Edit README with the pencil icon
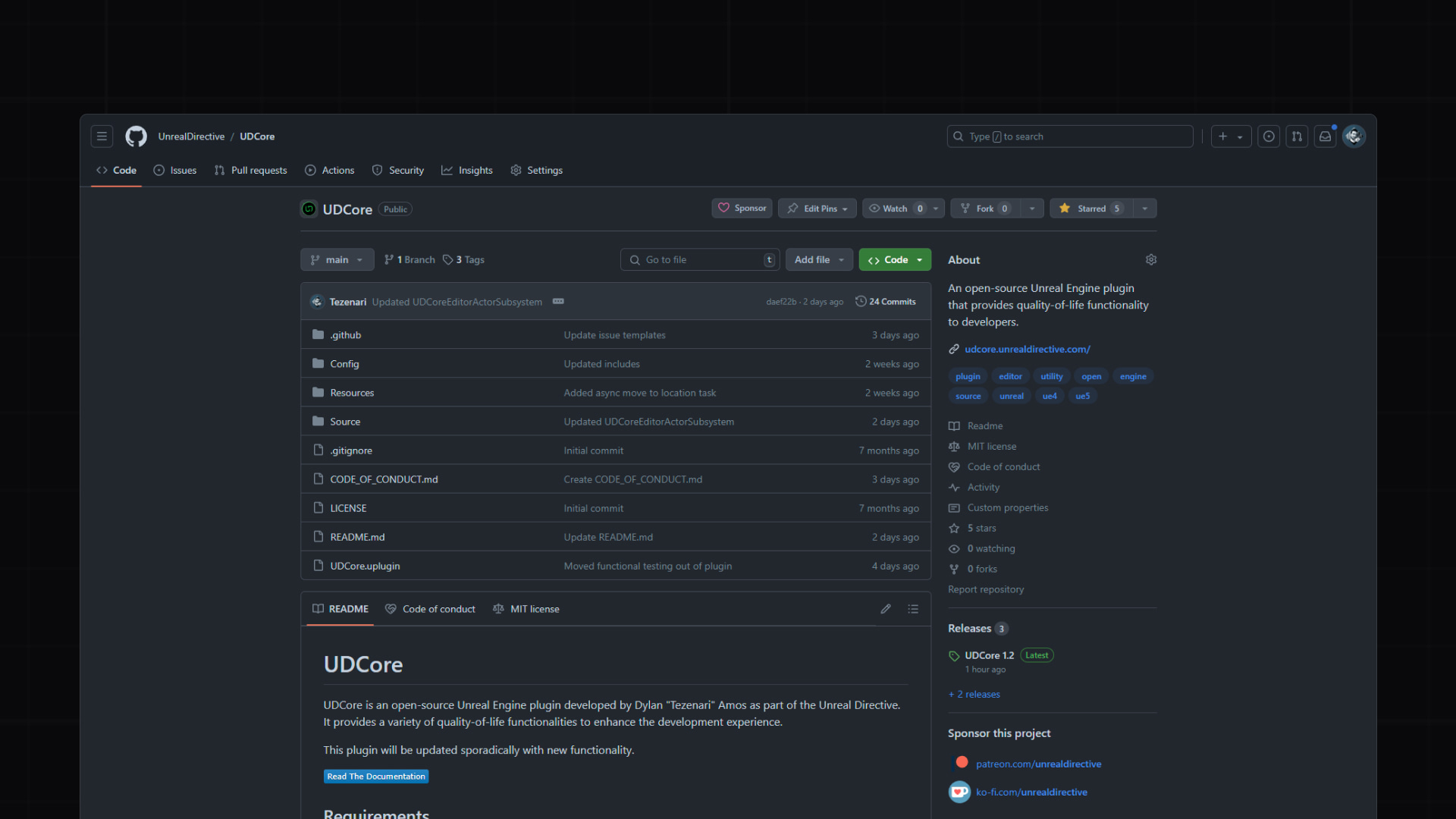 (x=885, y=609)
